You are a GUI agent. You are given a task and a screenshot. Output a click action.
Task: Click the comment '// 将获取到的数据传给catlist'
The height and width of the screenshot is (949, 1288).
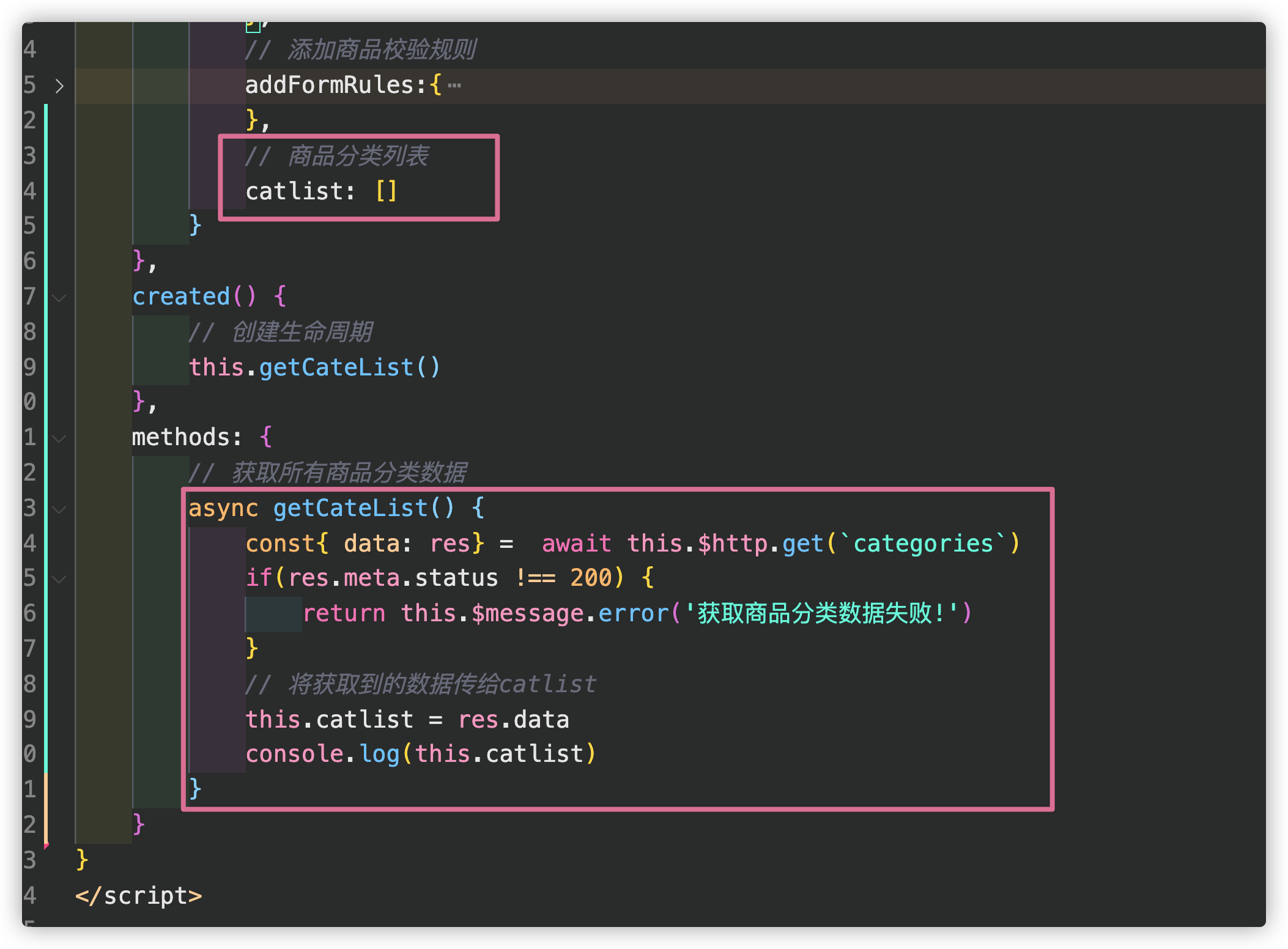pyautogui.click(x=421, y=684)
